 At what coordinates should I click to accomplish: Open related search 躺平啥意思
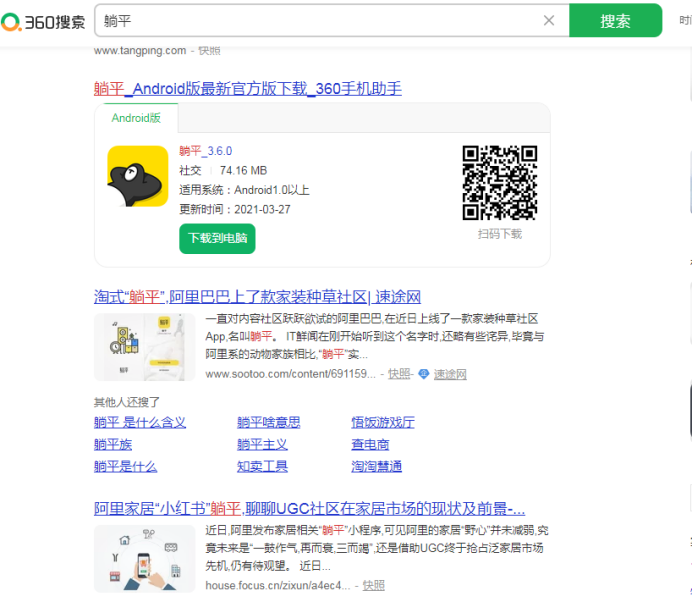coord(269,422)
